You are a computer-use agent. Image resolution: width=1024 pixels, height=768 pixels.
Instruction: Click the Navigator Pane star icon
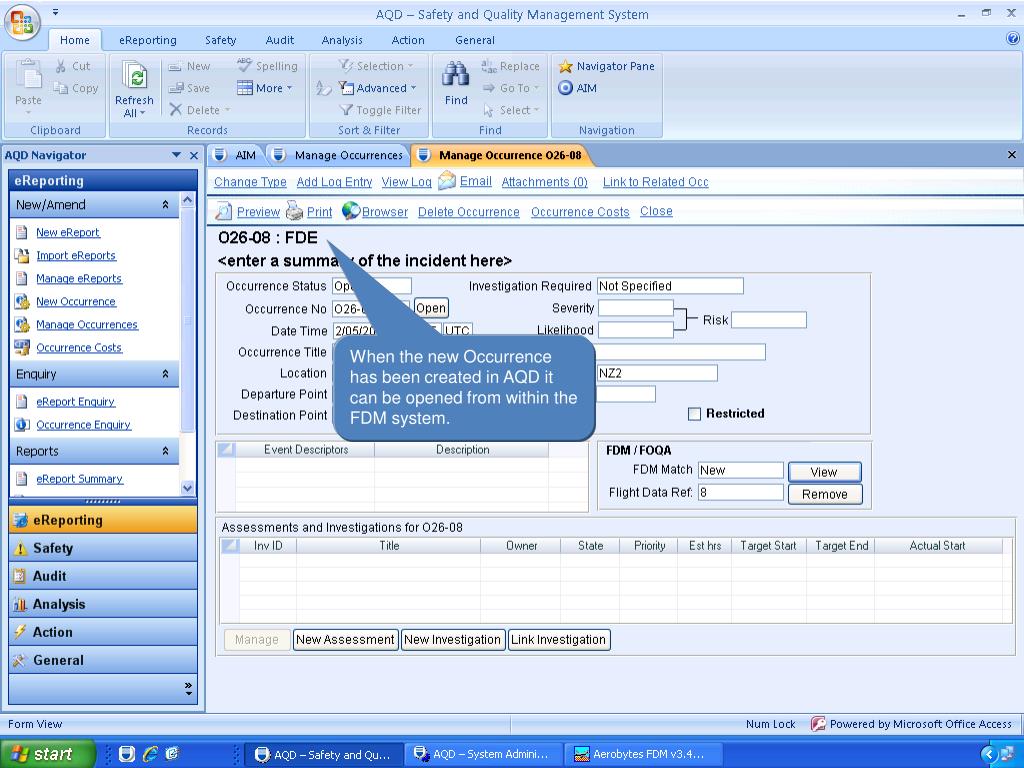point(566,67)
